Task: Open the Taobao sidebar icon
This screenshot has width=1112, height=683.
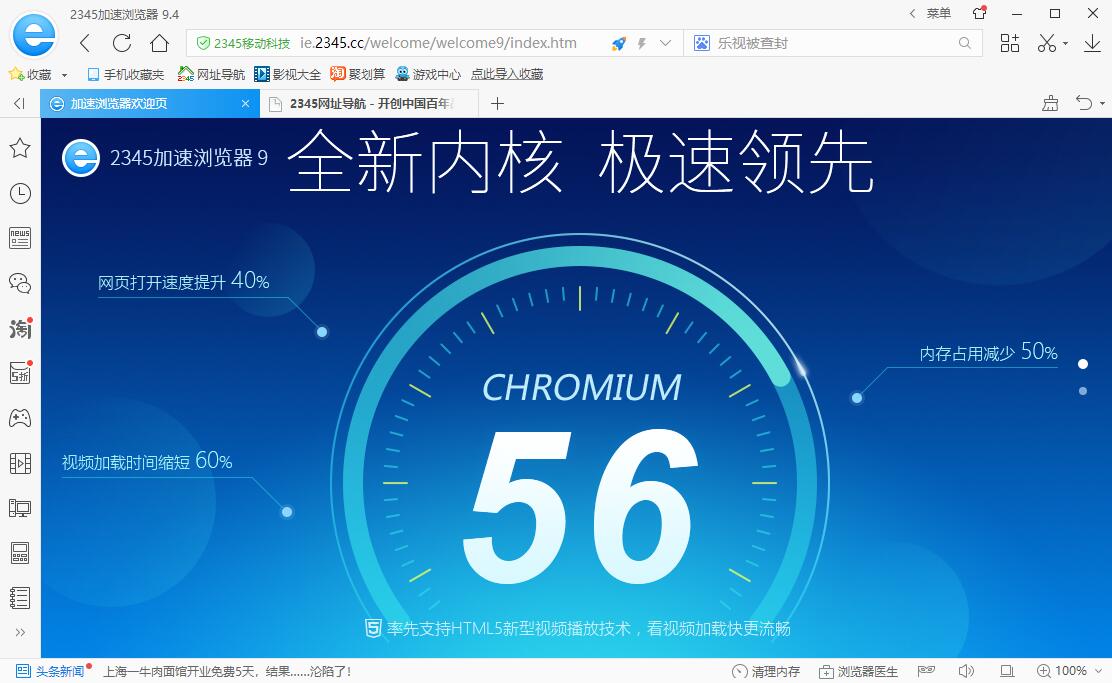Action: click(20, 328)
